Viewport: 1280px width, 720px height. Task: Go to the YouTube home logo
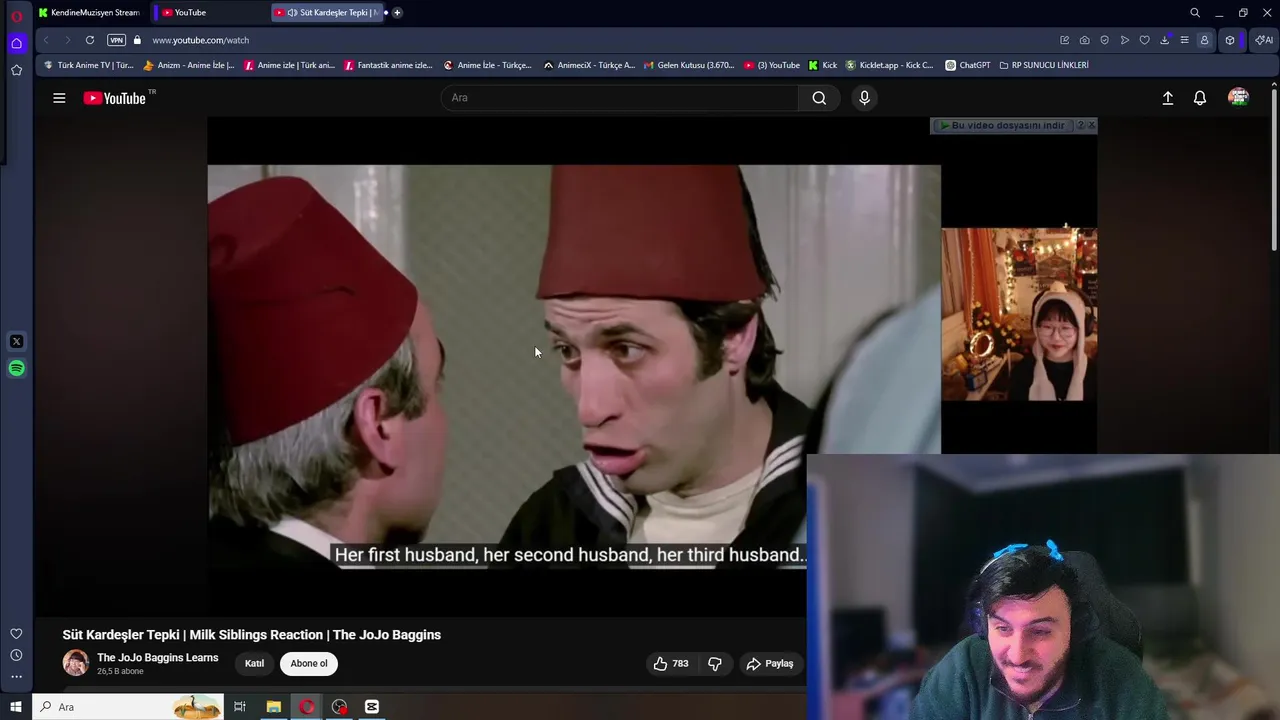coord(115,98)
